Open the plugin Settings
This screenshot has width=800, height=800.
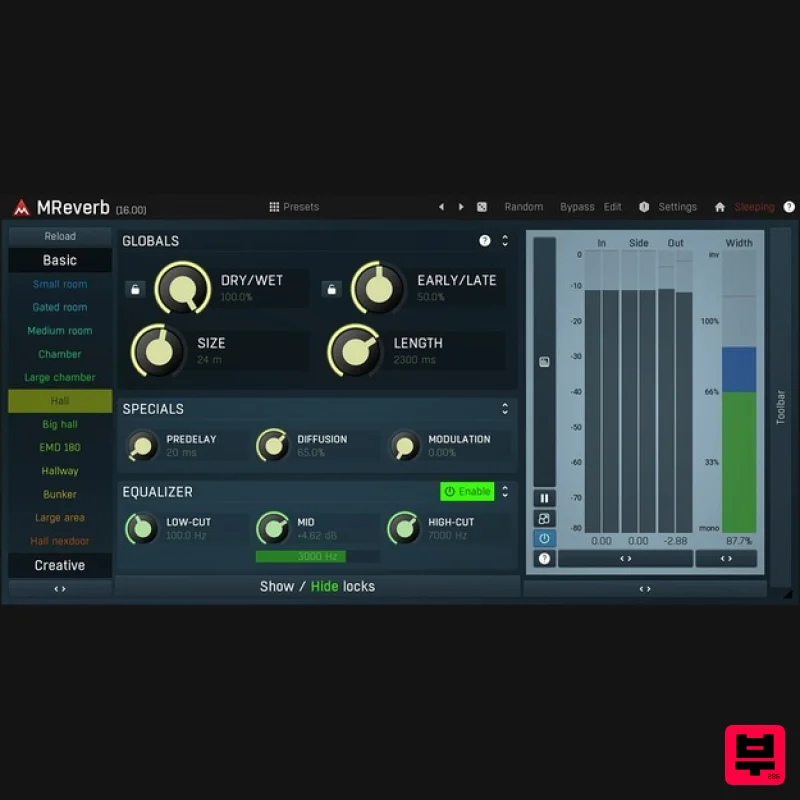pos(678,206)
